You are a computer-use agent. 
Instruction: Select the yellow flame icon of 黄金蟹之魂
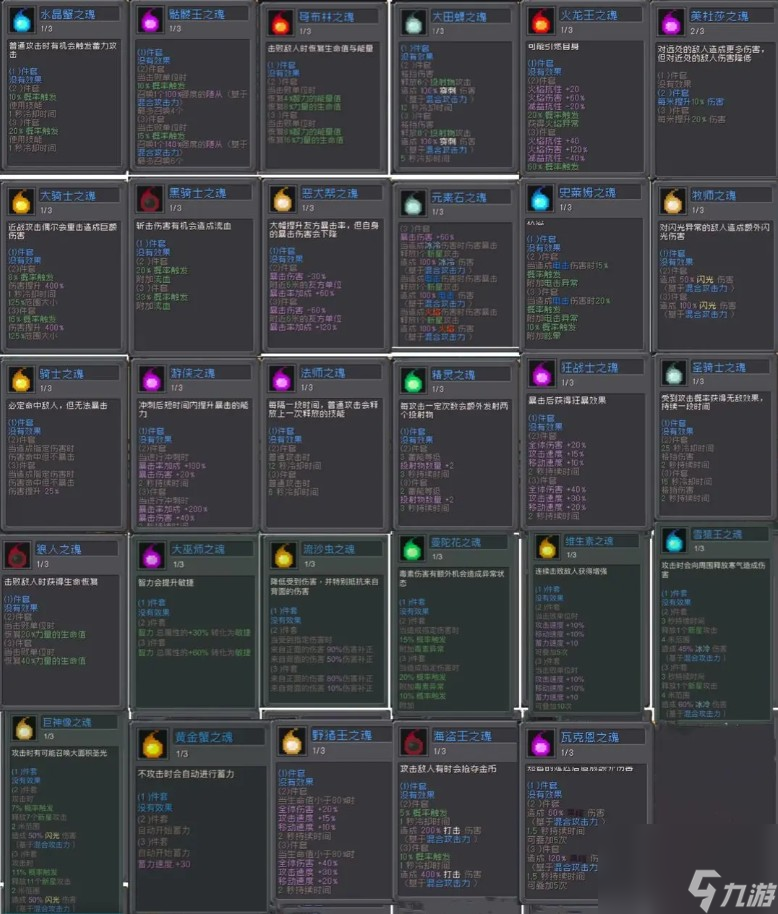tap(153, 745)
